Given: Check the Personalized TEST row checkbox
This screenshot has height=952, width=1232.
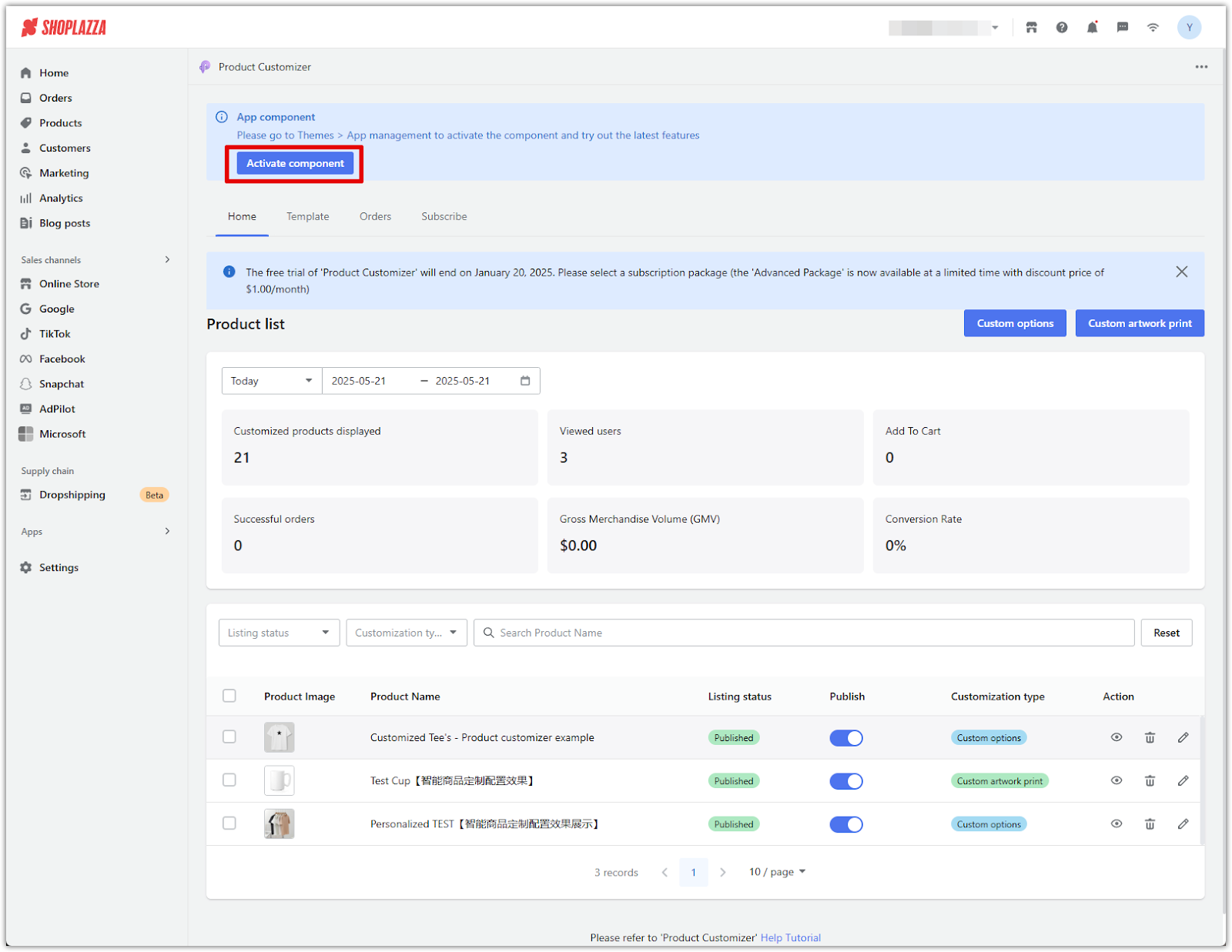Looking at the screenshot, I should coord(229,823).
